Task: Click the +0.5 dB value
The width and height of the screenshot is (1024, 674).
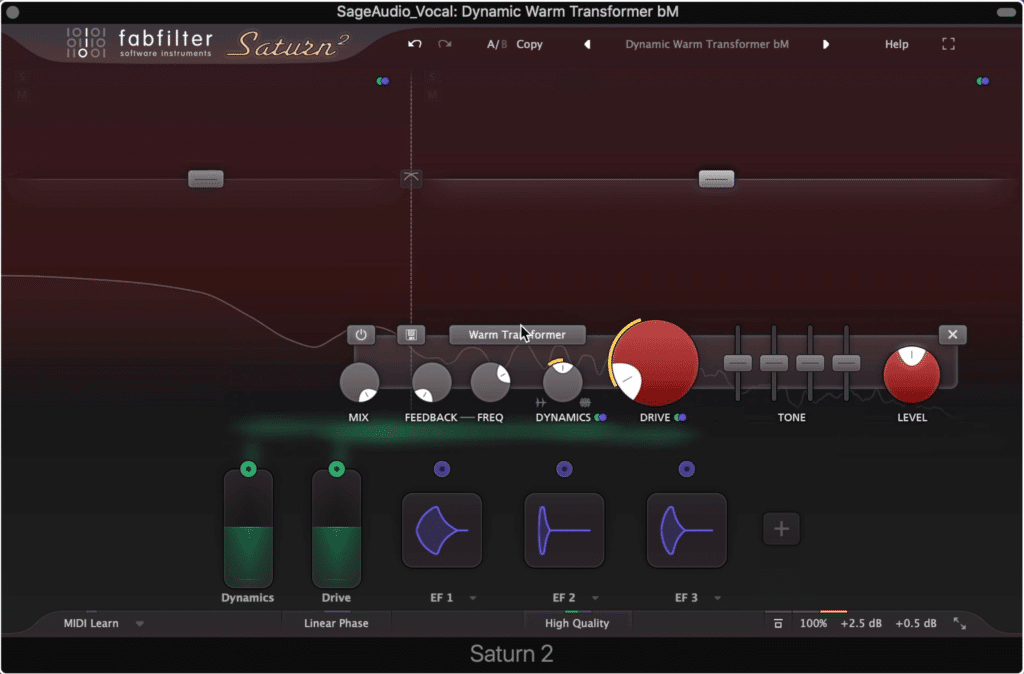Action: click(x=916, y=624)
